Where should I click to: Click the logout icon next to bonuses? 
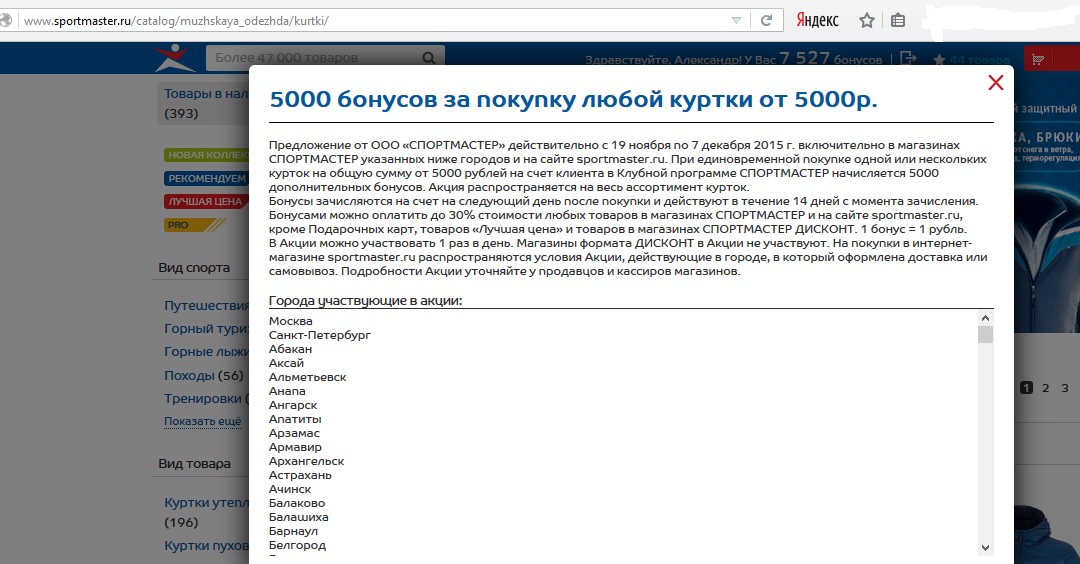coord(908,59)
